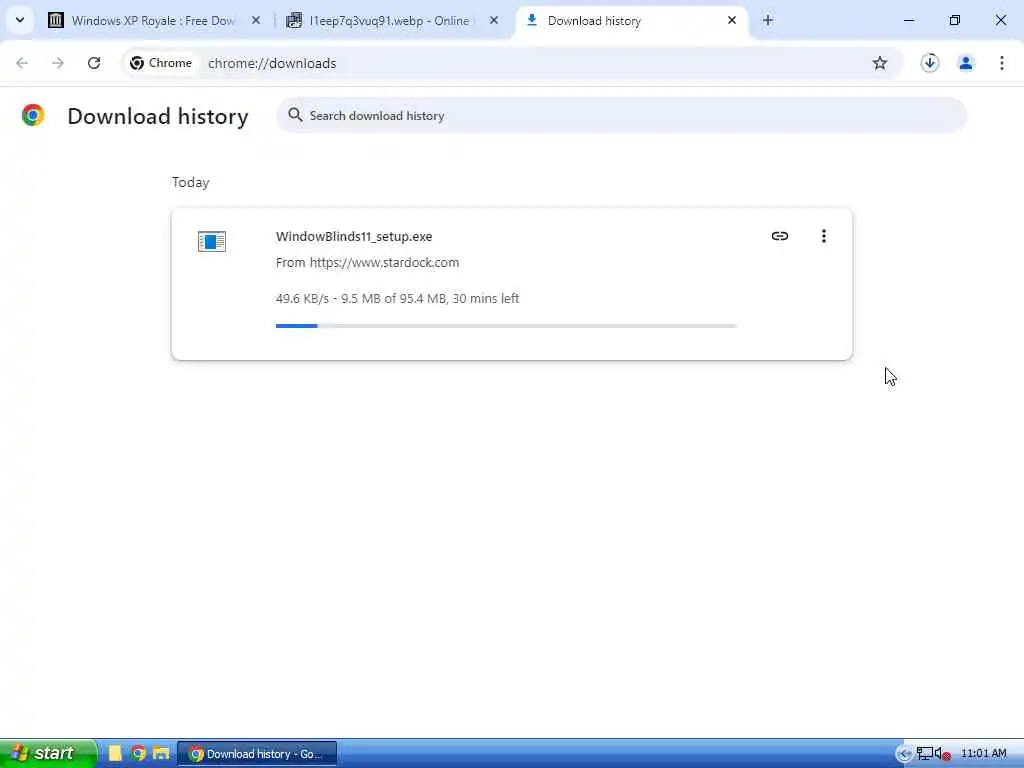
Task: Open the yellow notes quick launch icon
Action: click(115, 754)
